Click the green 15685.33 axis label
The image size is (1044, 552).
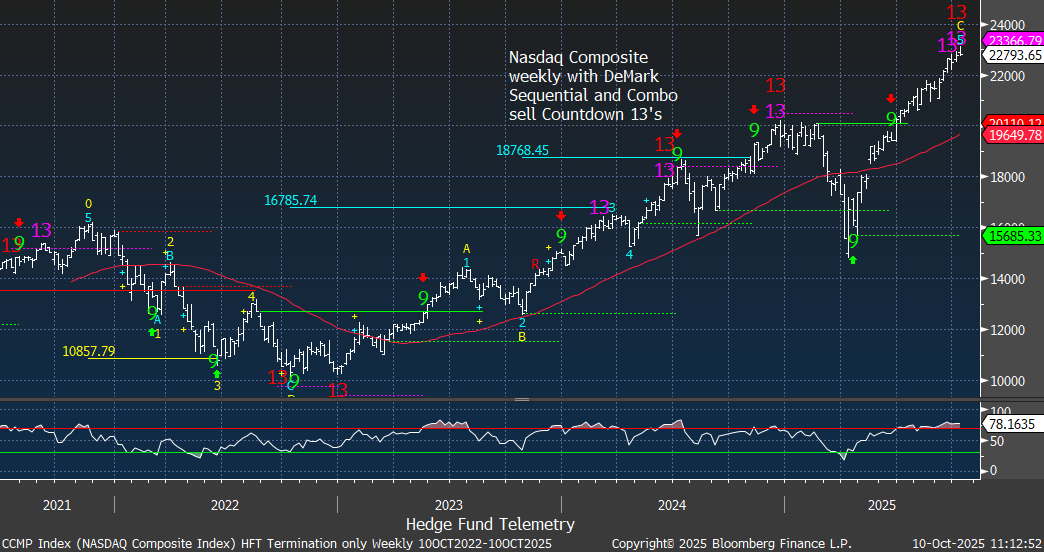coord(1014,236)
